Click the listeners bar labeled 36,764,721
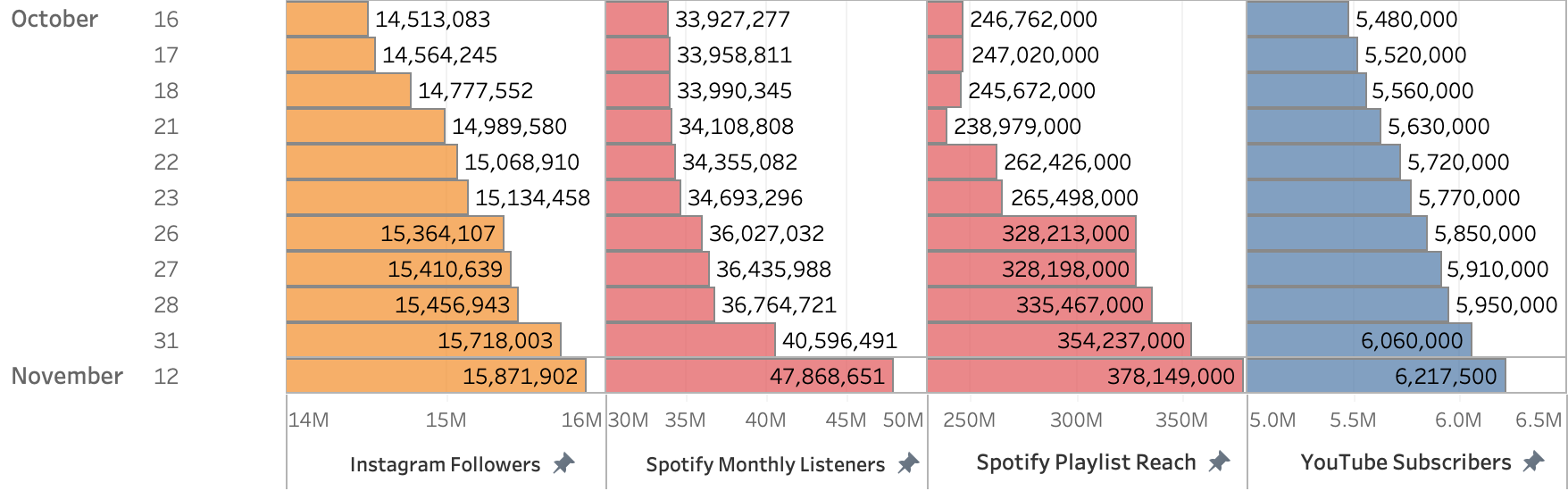The image size is (1568, 491). tap(660, 304)
